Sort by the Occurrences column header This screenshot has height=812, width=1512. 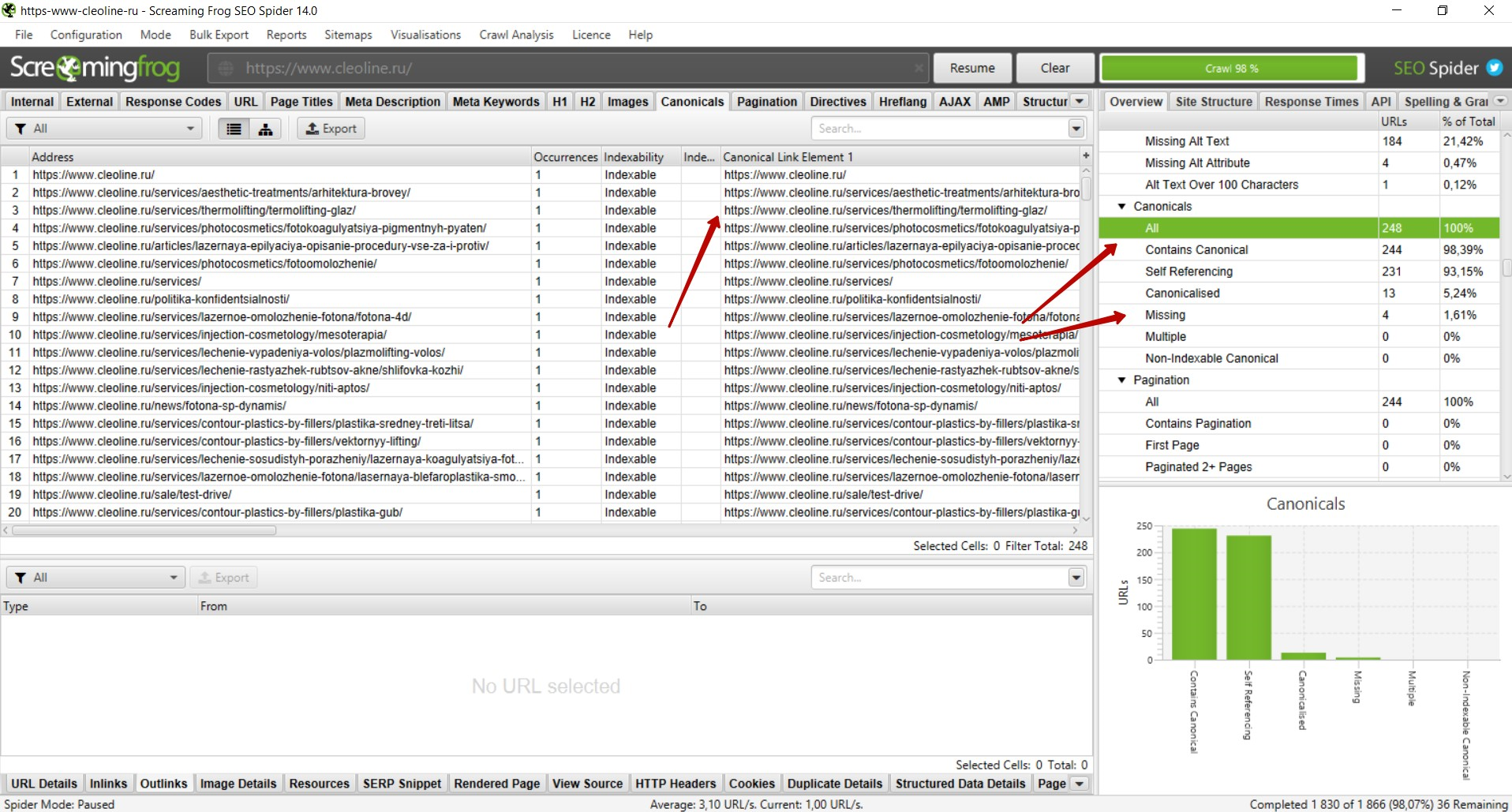click(566, 157)
